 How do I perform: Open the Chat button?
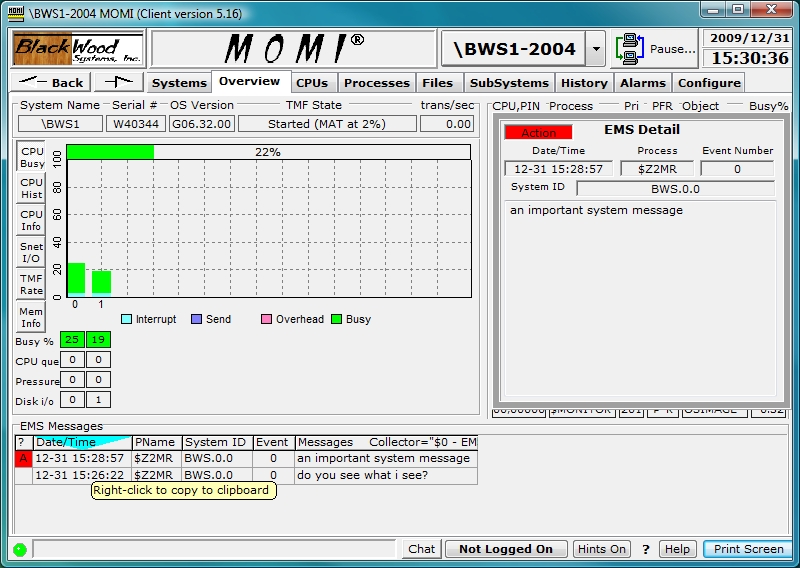(x=421, y=549)
